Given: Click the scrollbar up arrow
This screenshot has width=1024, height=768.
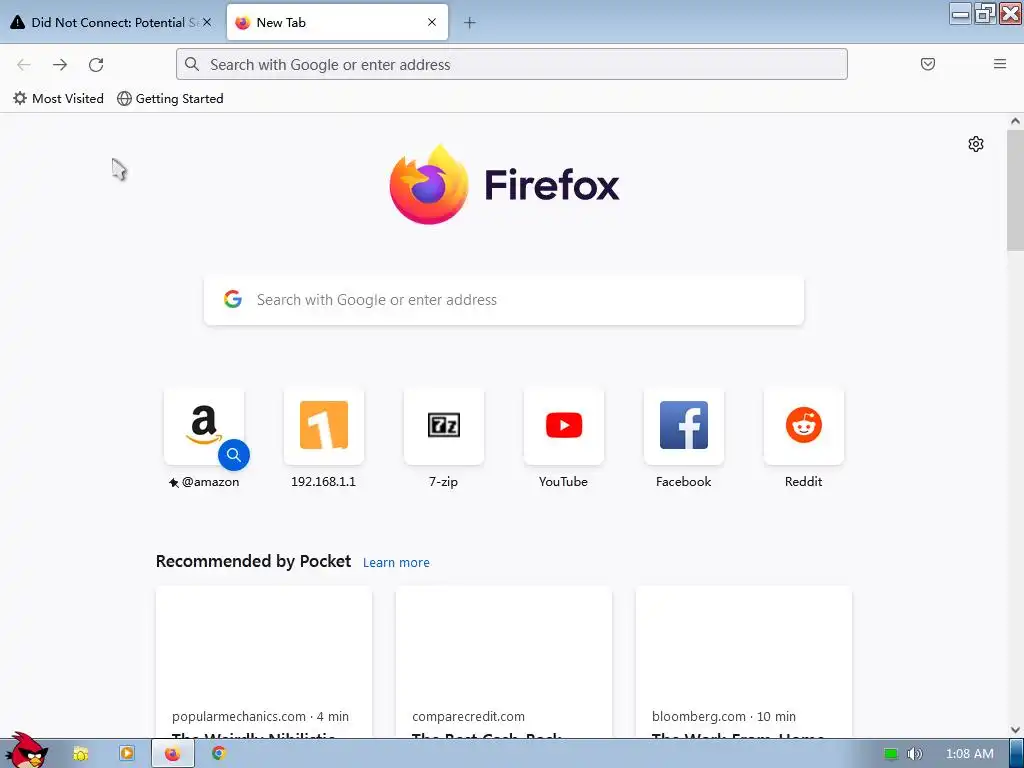Looking at the screenshot, I should pyautogui.click(x=1015, y=121).
